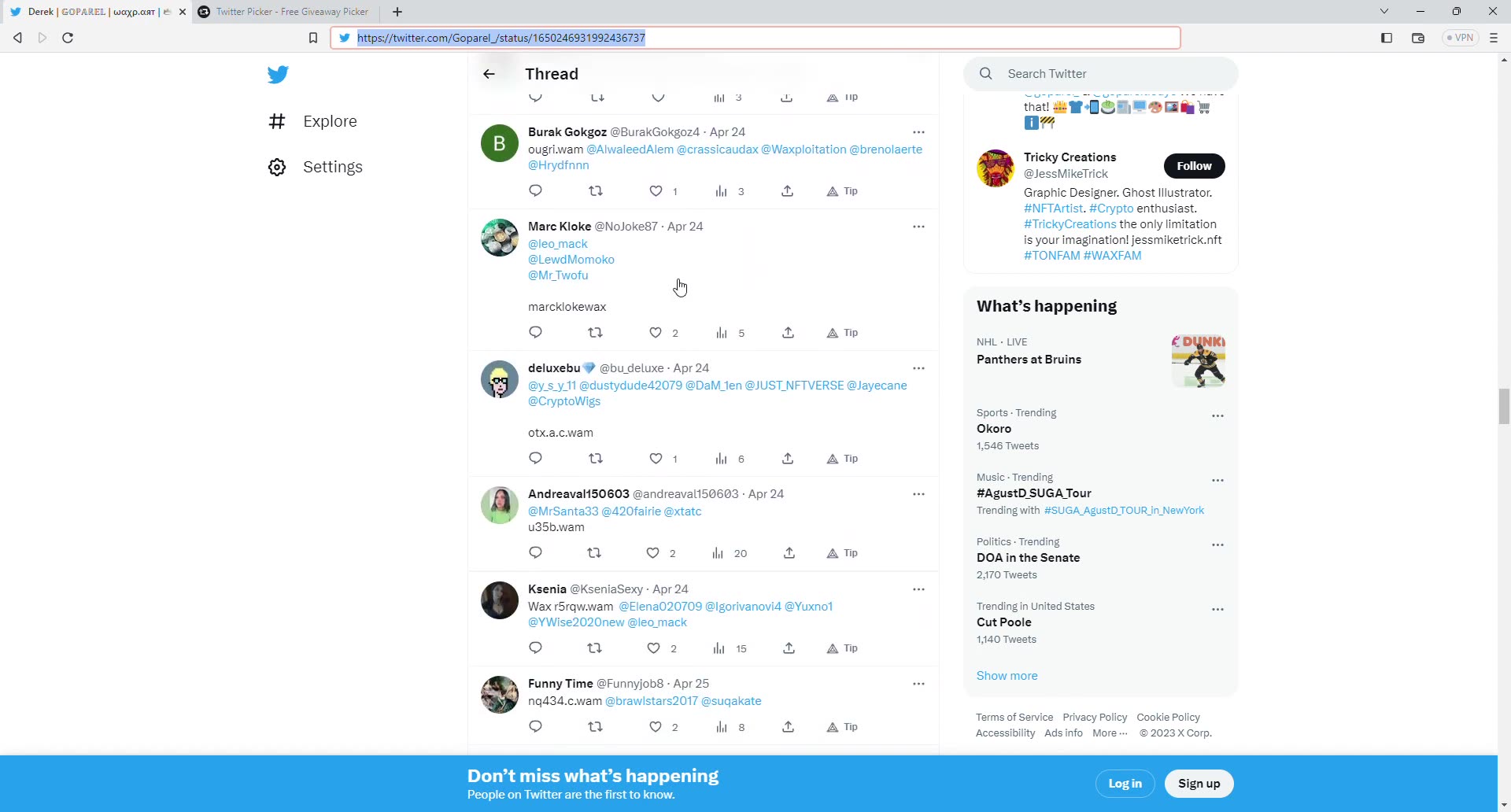Viewport: 1511px width, 812px height.
Task: Open the Terms of Service link
Action: pos(1014,718)
